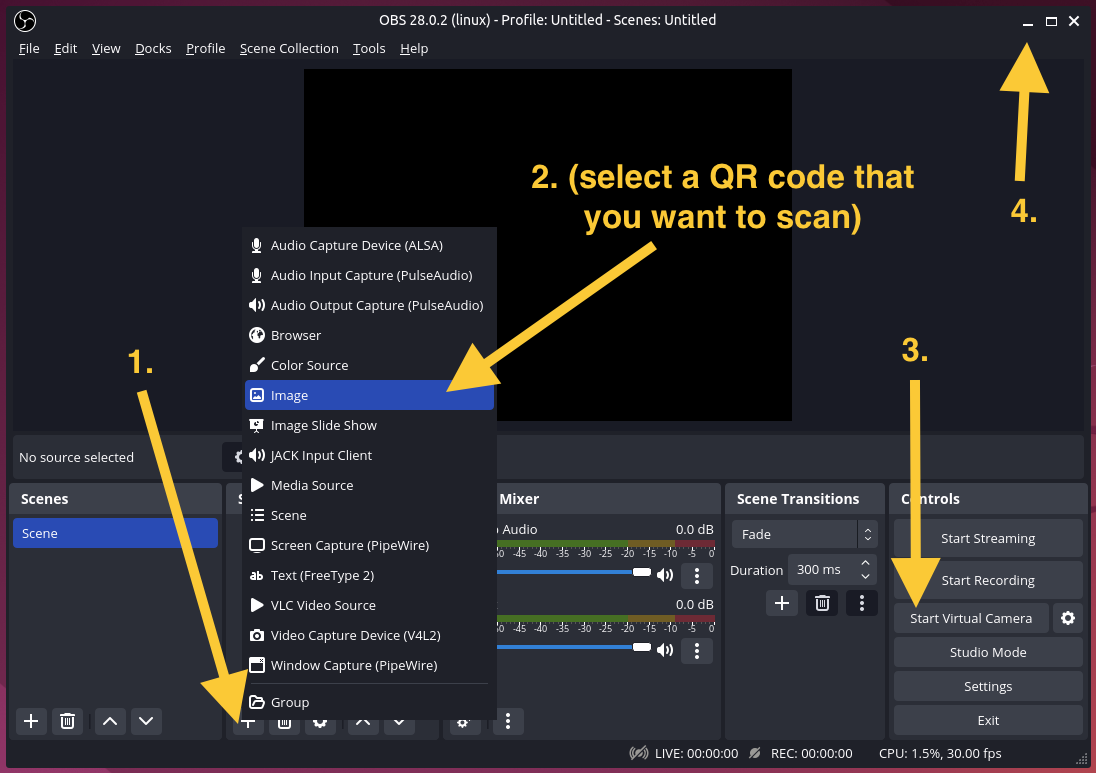Viewport: 1096px width, 773px height.
Task: Add a configurable scene transition
Action: 781,602
